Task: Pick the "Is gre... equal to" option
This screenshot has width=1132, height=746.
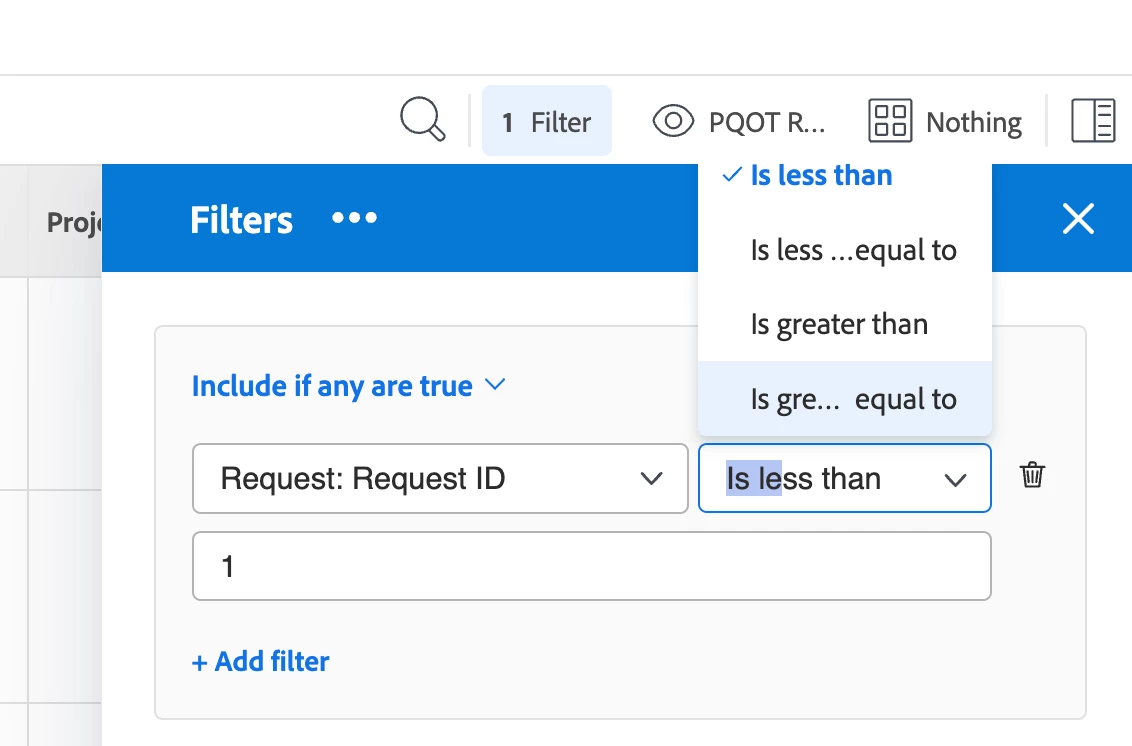Action: 853,399
